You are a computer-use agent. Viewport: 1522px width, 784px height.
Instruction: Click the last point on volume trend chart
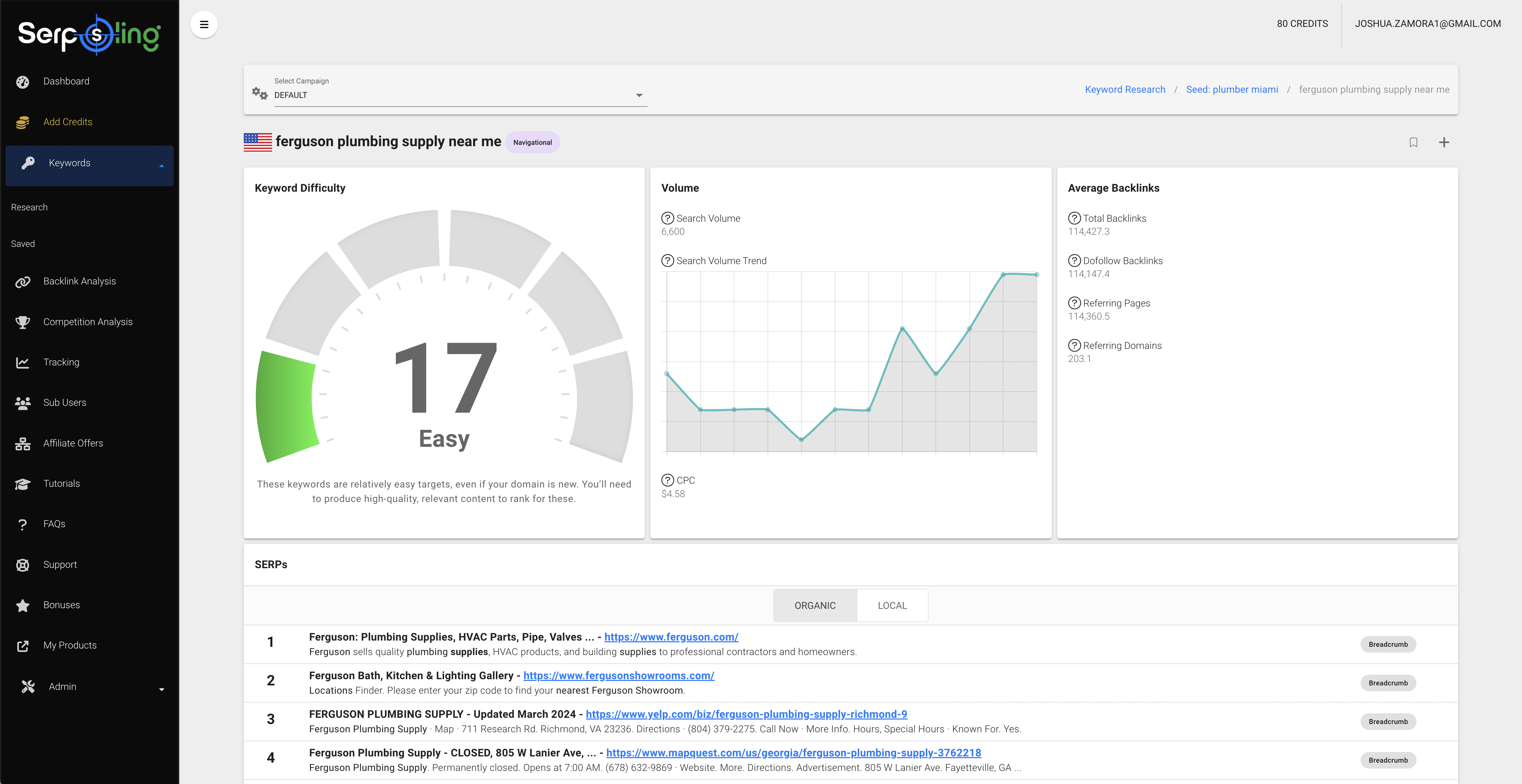[1036, 275]
